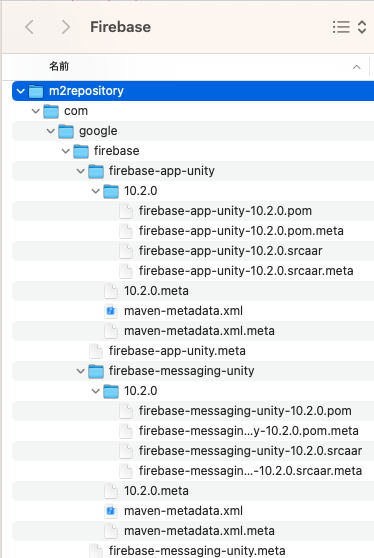Select file icon of firebase-app-unity-10.2.0.srcaar.meta

tap(126, 271)
